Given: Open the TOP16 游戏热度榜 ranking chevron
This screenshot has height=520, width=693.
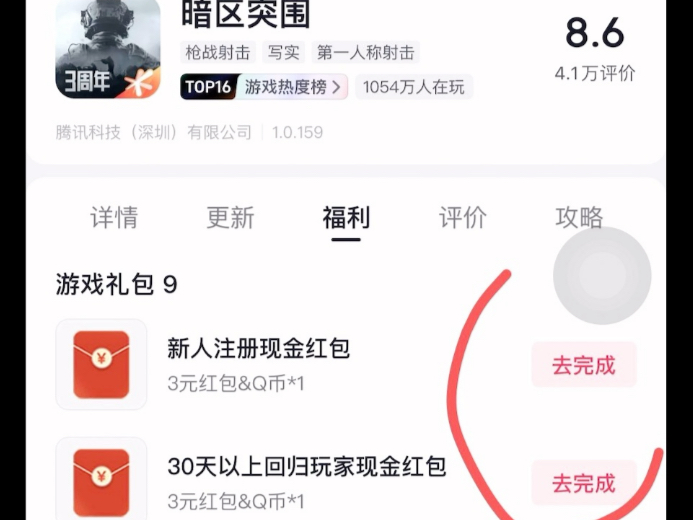Looking at the screenshot, I should pos(337,87).
